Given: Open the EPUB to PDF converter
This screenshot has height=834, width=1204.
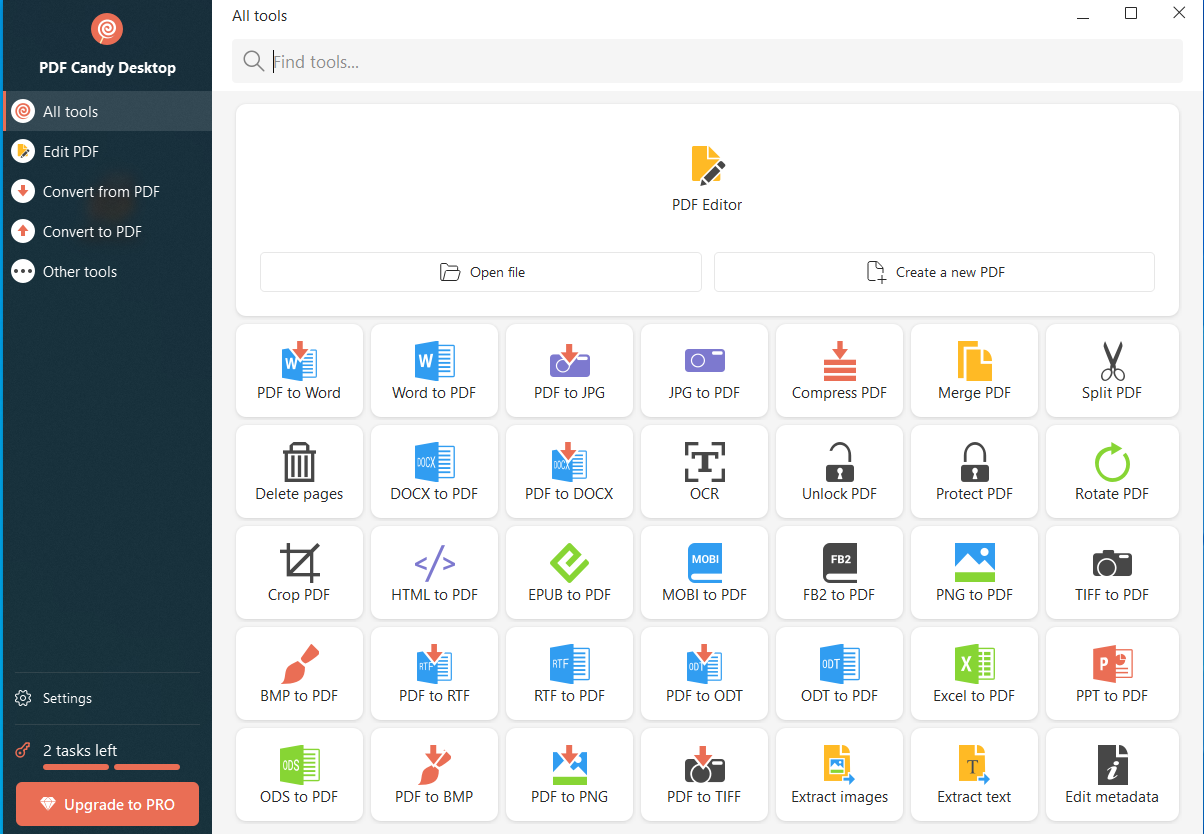Looking at the screenshot, I should tap(569, 573).
